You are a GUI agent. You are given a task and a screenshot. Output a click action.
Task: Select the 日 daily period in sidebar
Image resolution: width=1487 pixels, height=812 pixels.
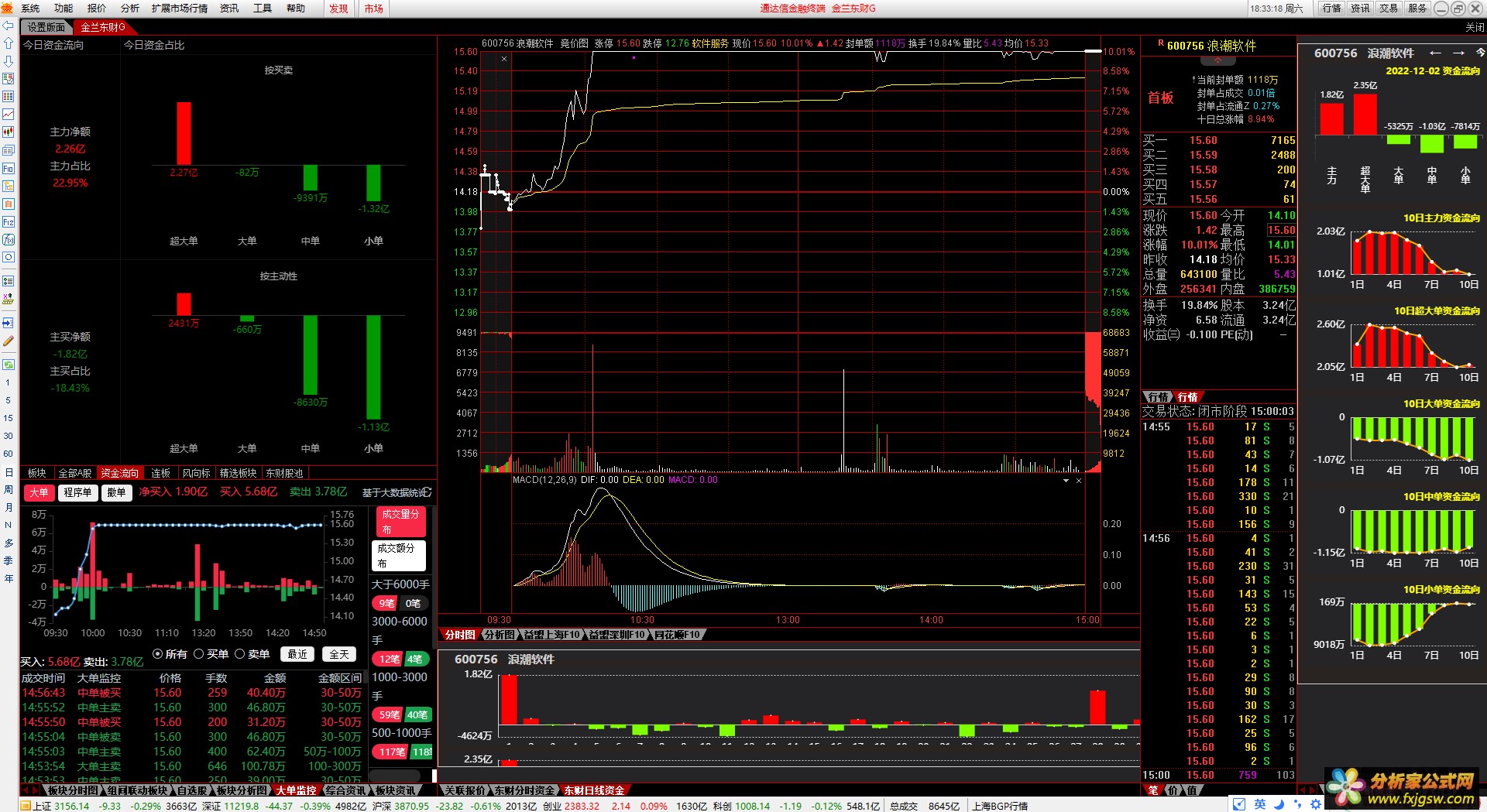(9, 471)
